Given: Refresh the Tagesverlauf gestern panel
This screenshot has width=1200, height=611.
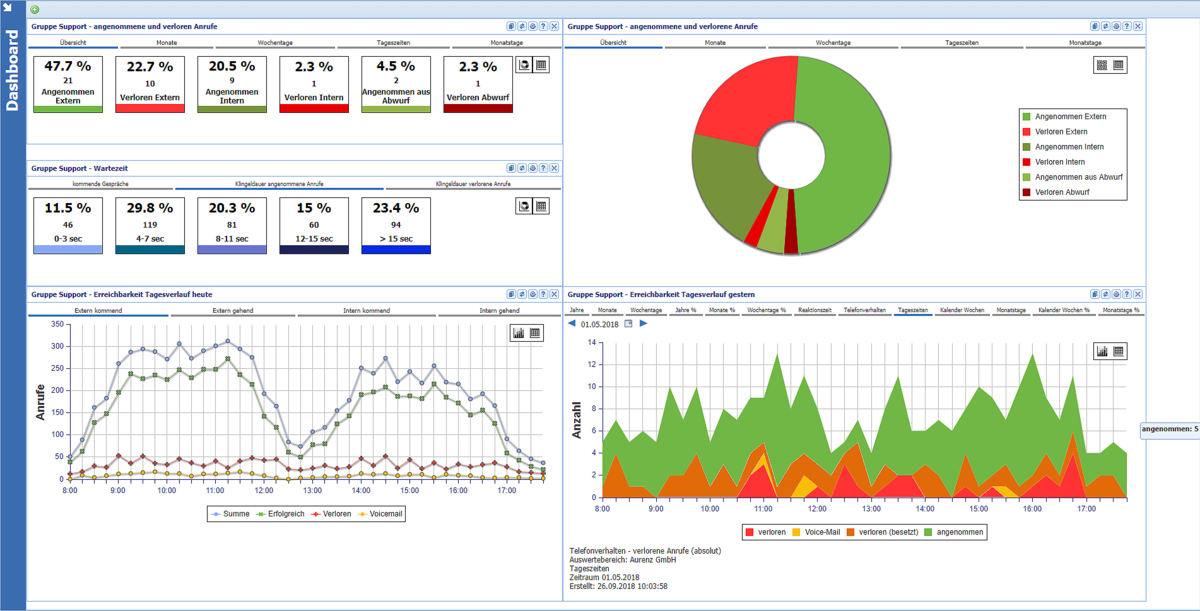Looking at the screenshot, I should [1106, 294].
